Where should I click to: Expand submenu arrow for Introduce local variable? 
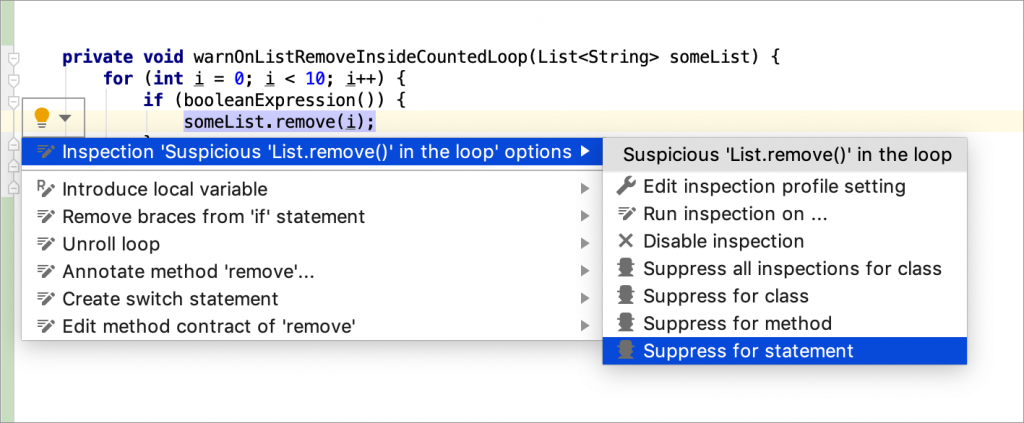[584, 189]
